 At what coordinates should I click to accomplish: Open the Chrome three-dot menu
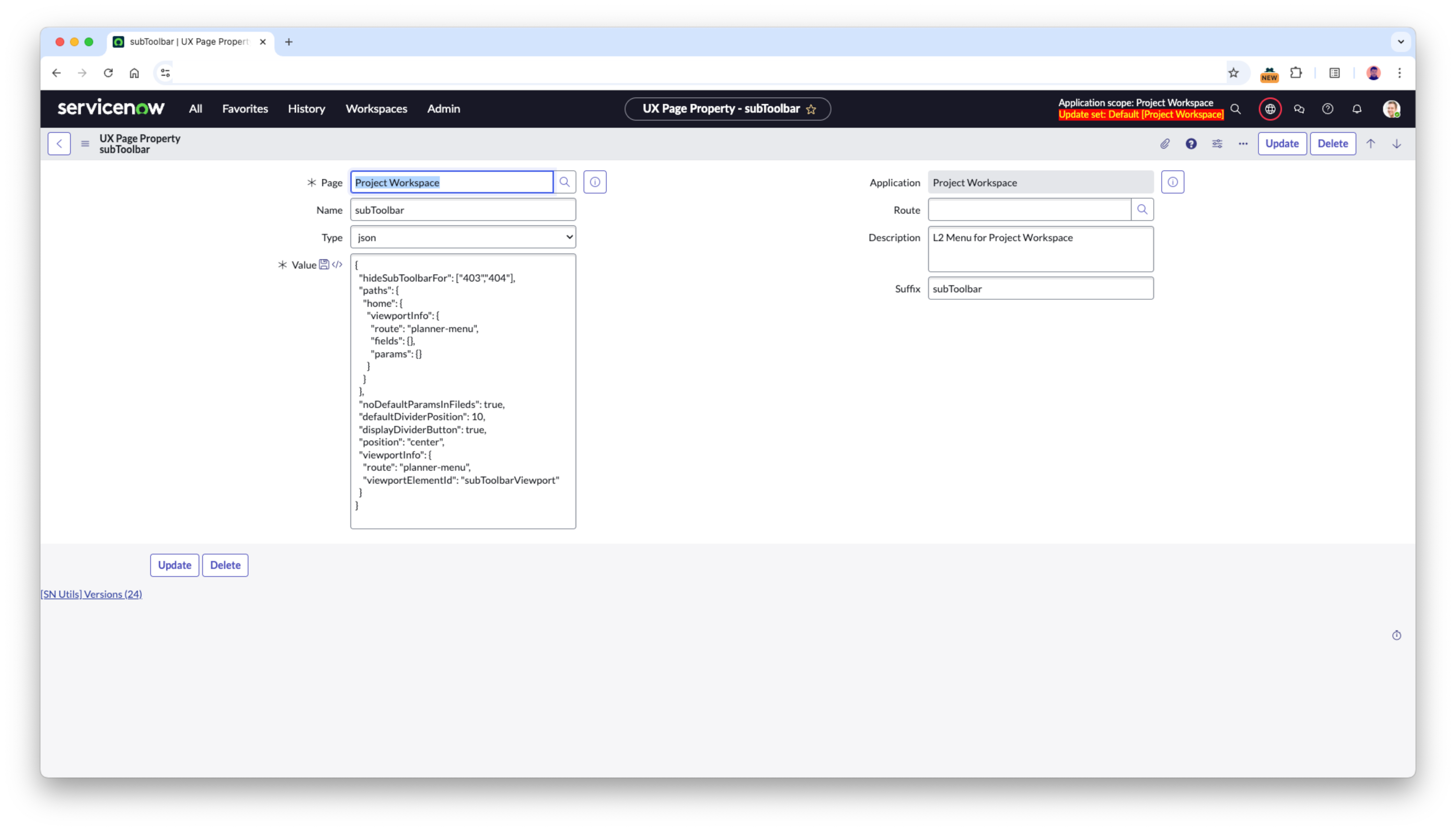[x=1399, y=73]
